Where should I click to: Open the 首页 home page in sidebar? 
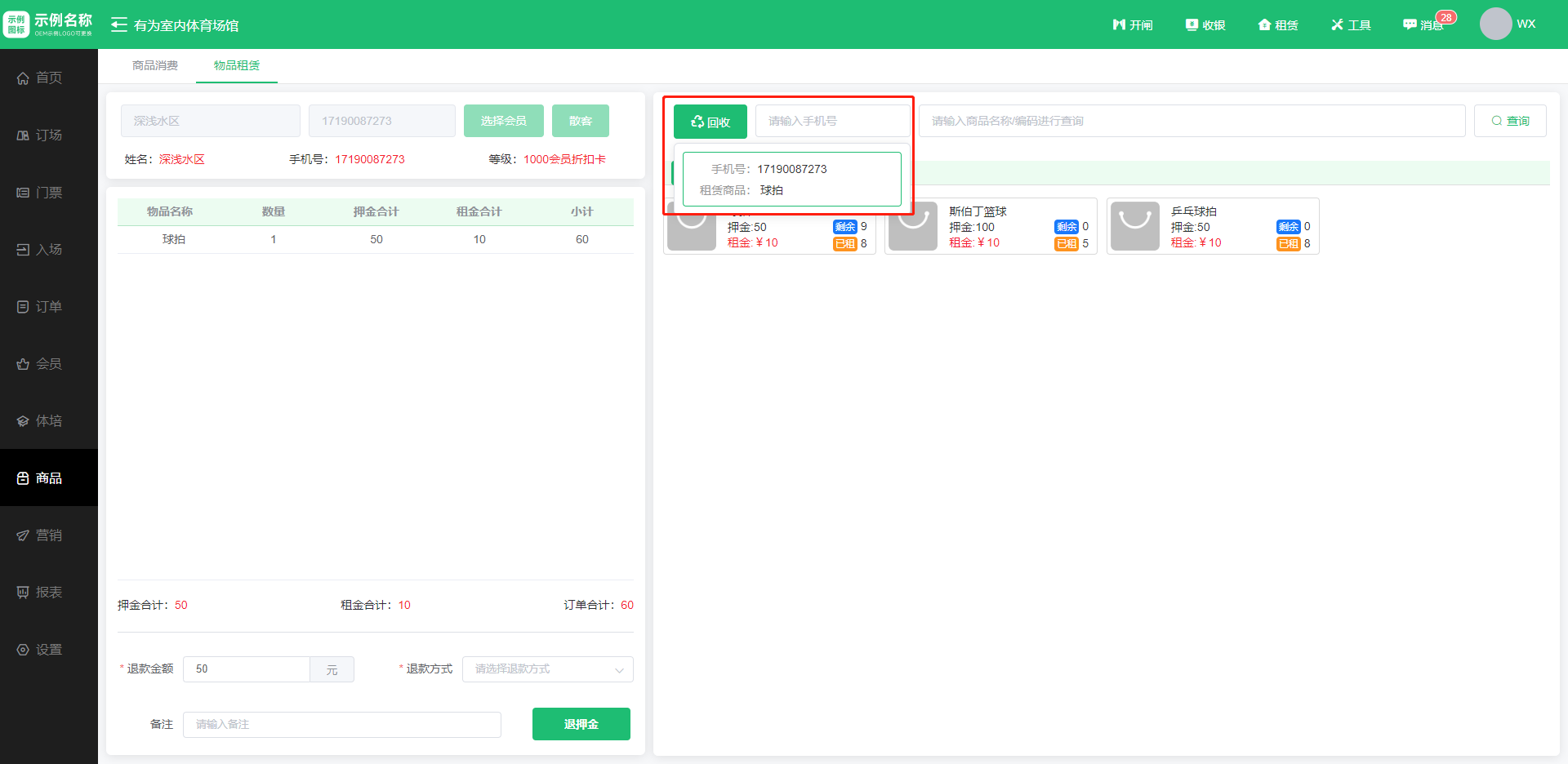40,78
